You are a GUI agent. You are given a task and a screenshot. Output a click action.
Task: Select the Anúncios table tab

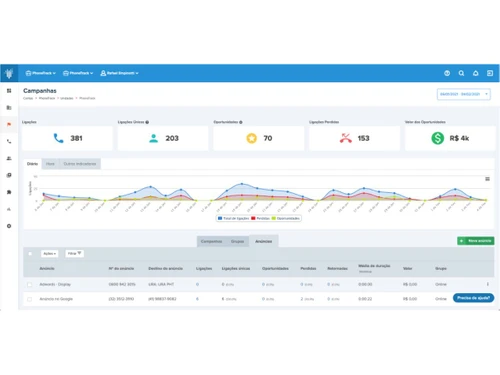coord(264,241)
